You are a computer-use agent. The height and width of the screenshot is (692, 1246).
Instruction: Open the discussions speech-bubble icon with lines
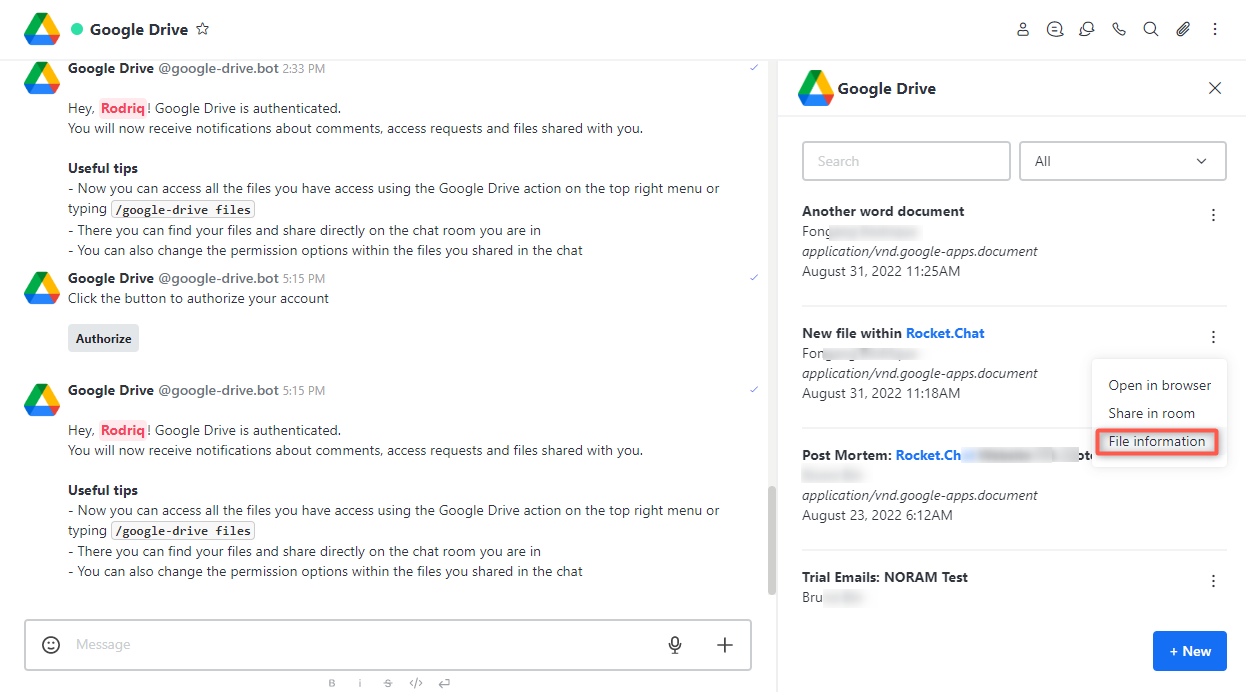tap(1055, 29)
